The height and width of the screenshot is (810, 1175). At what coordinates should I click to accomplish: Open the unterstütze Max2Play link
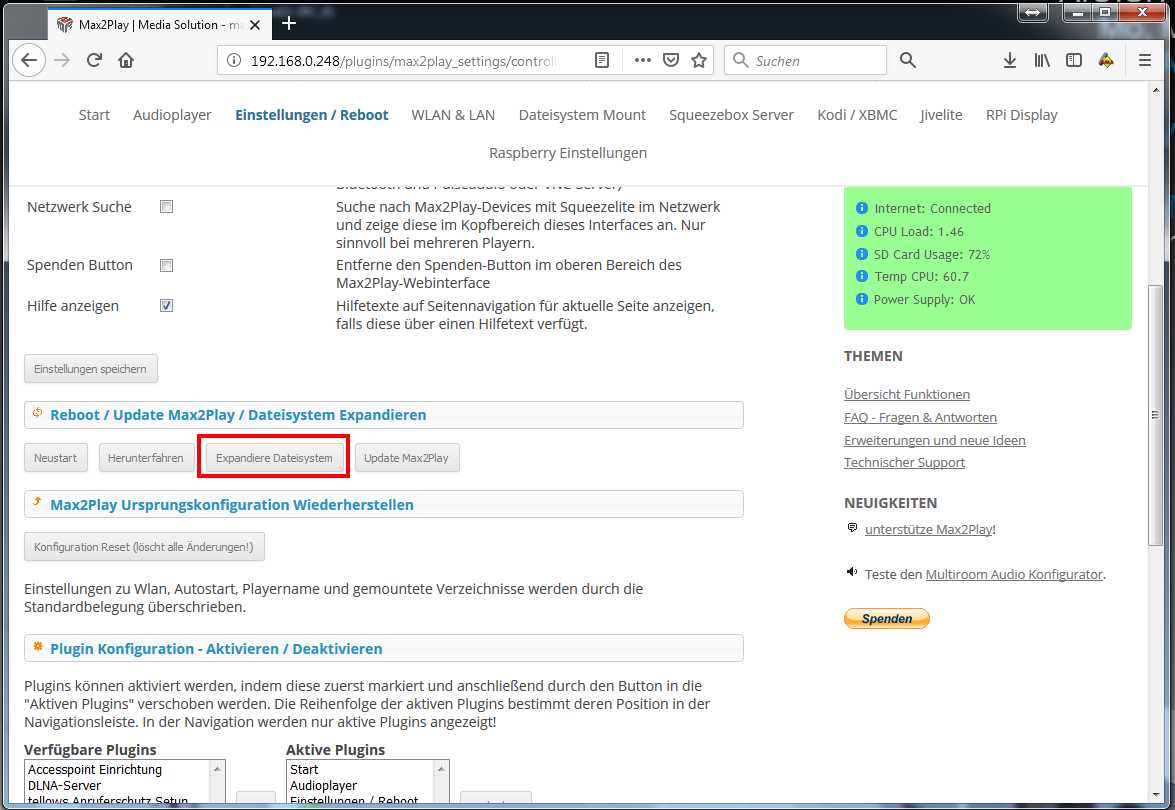[930, 530]
